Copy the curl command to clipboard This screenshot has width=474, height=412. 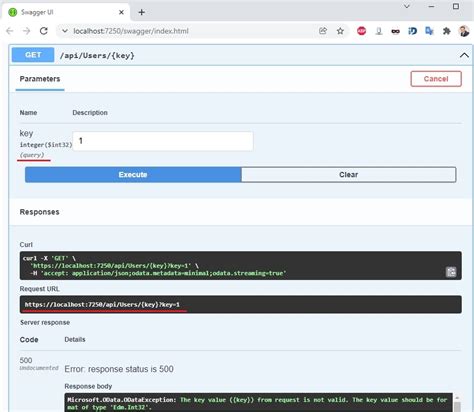tap(451, 272)
